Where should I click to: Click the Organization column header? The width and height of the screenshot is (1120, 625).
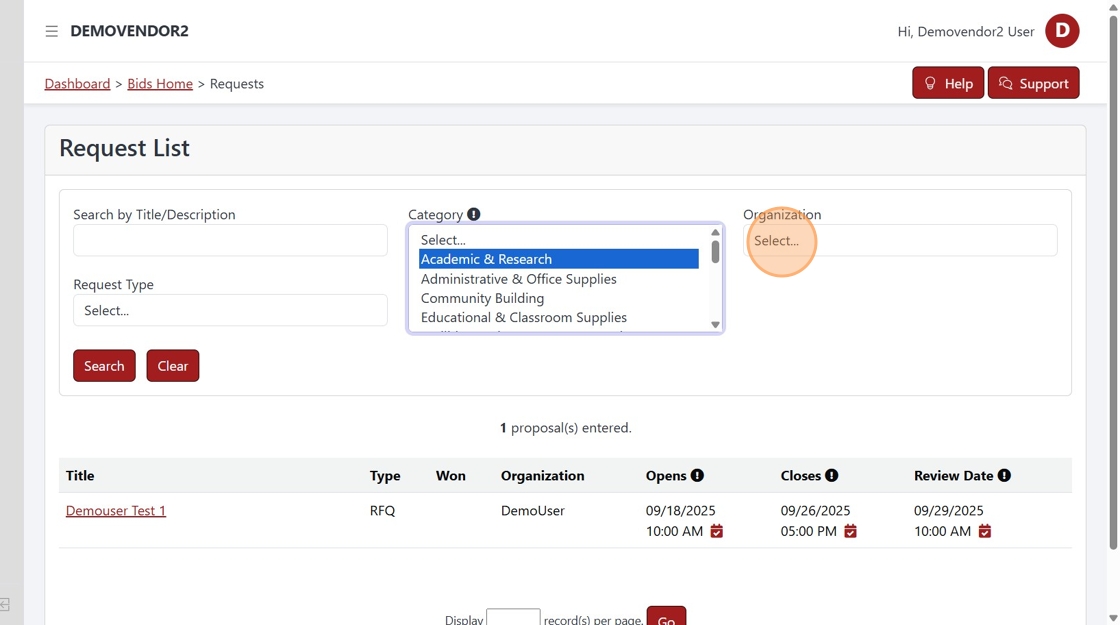[x=542, y=476]
